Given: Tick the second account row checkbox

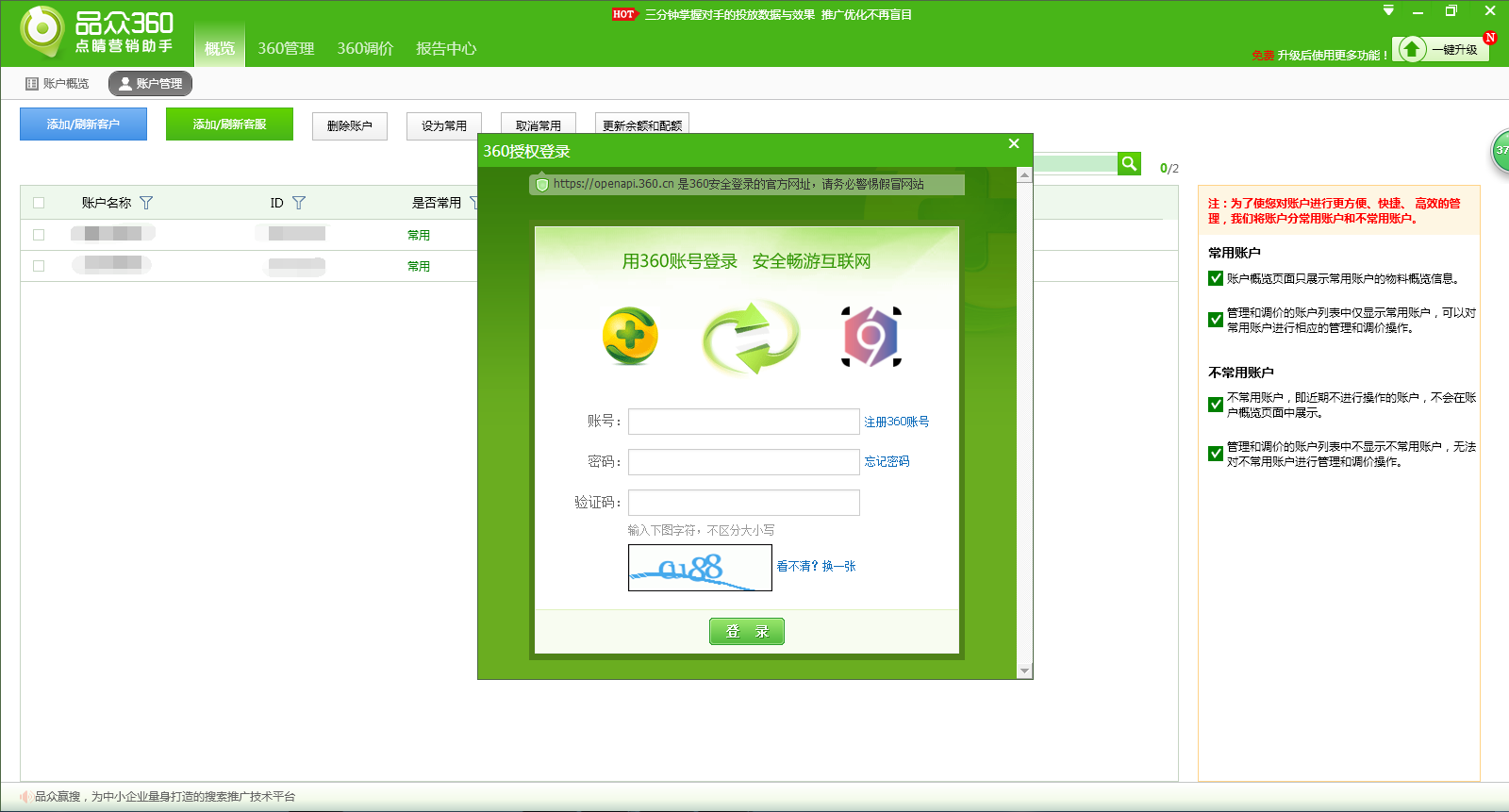Looking at the screenshot, I should (39, 266).
